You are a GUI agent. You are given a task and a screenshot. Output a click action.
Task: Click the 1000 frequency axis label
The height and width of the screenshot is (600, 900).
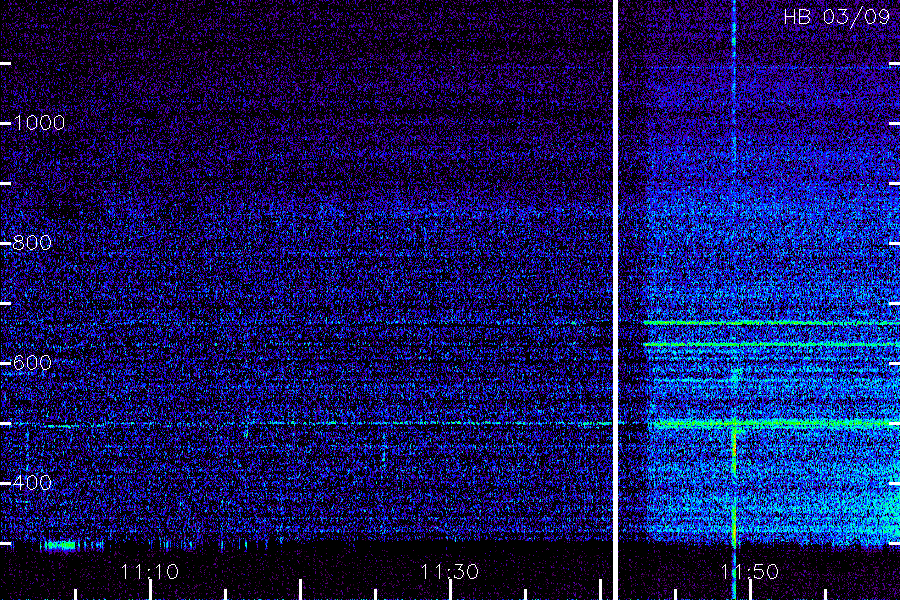click(x=39, y=123)
